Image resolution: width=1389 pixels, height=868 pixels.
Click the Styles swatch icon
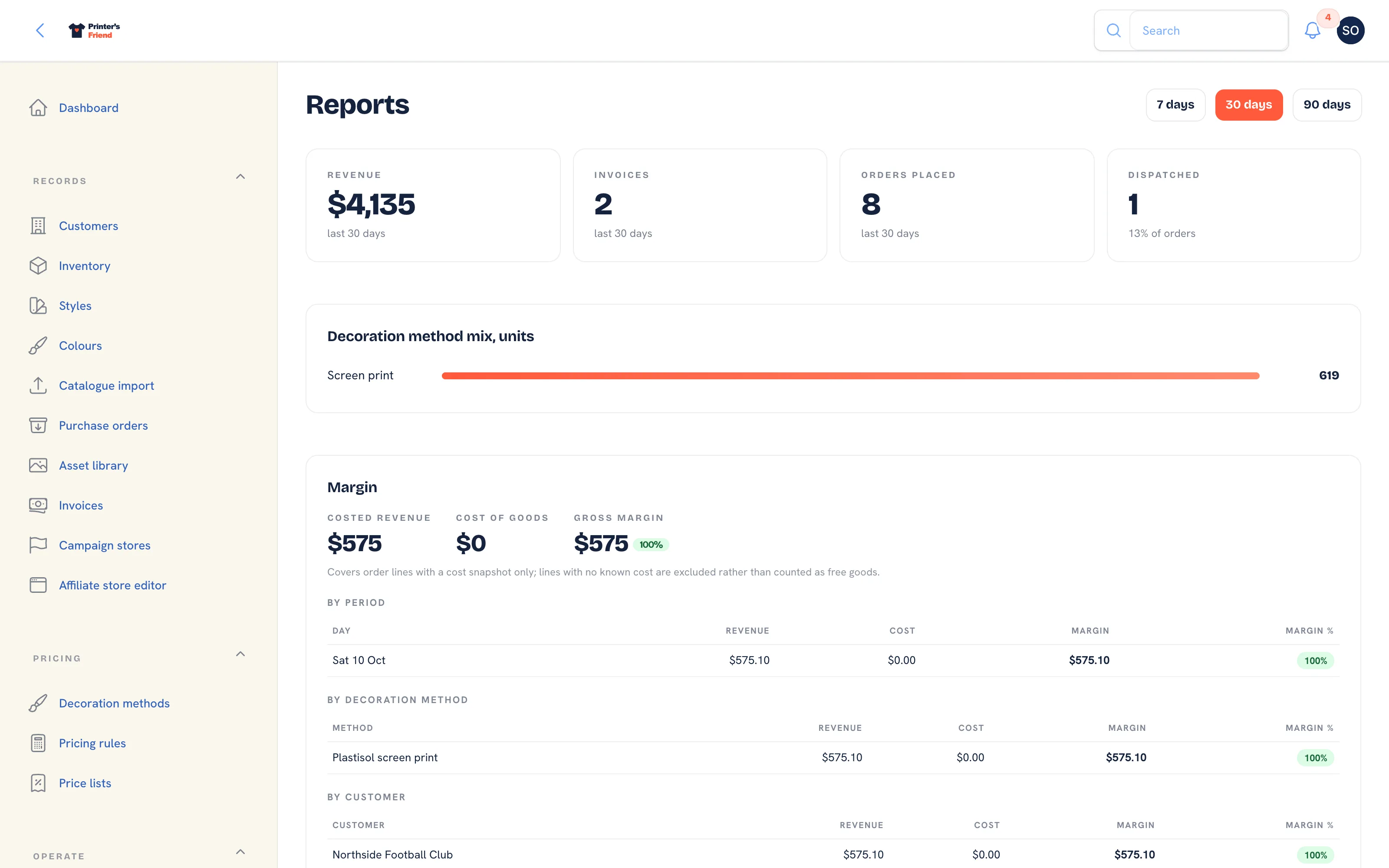point(38,306)
